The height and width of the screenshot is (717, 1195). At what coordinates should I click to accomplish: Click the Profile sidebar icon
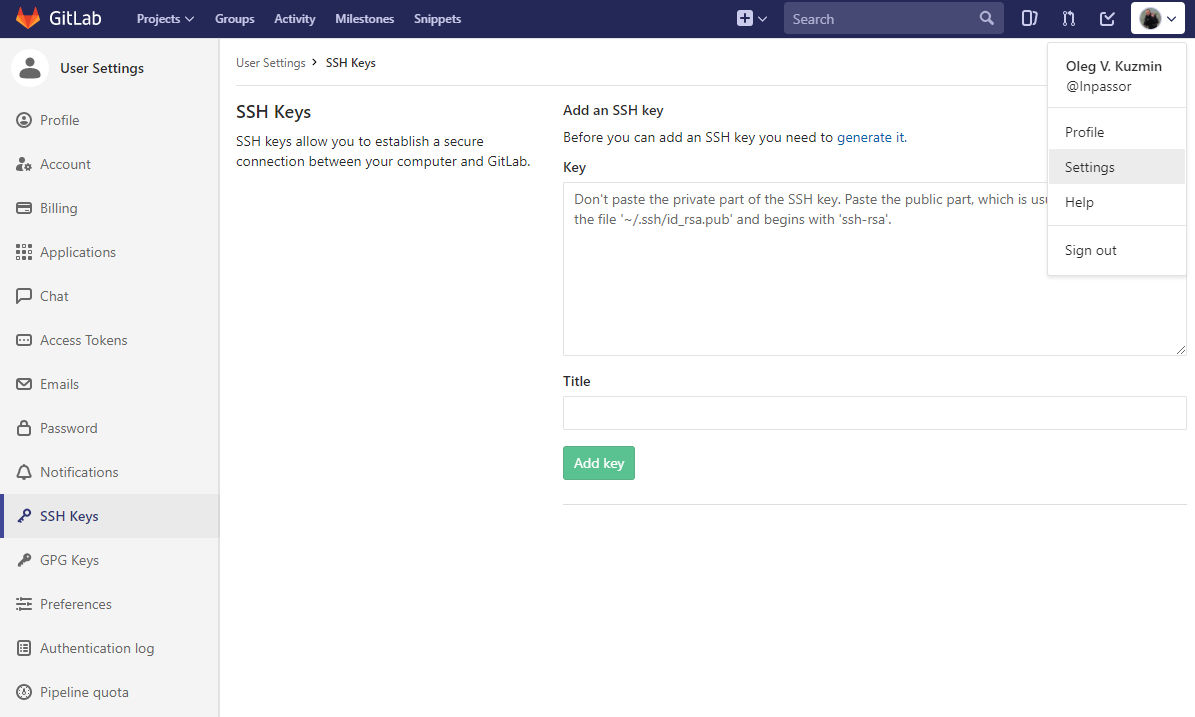pyautogui.click(x=24, y=120)
